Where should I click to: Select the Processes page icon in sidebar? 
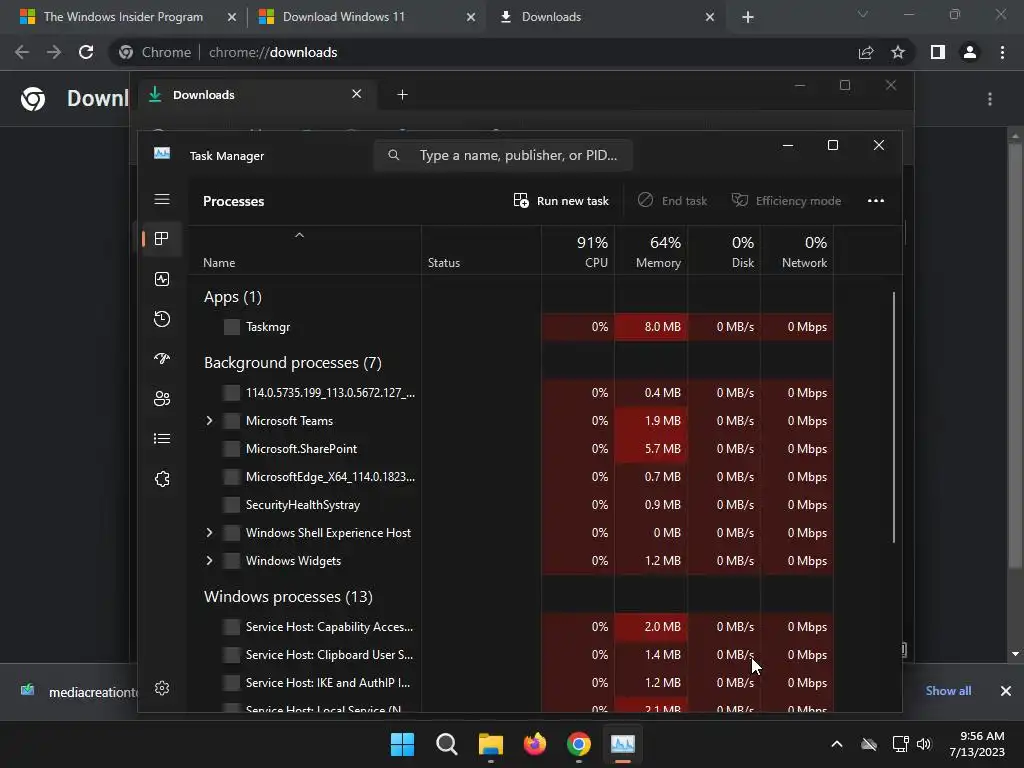point(162,238)
